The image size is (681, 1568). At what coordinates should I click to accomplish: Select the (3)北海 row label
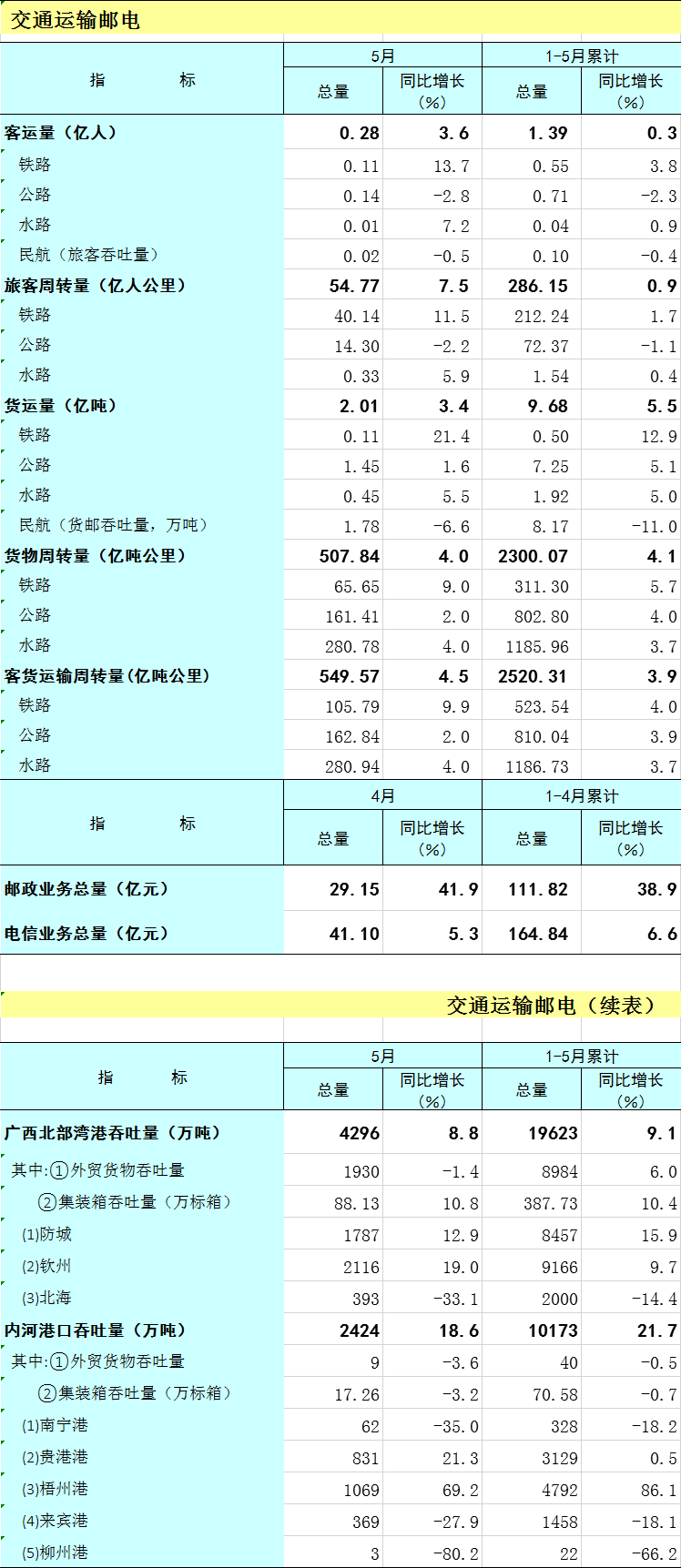tap(46, 1299)
